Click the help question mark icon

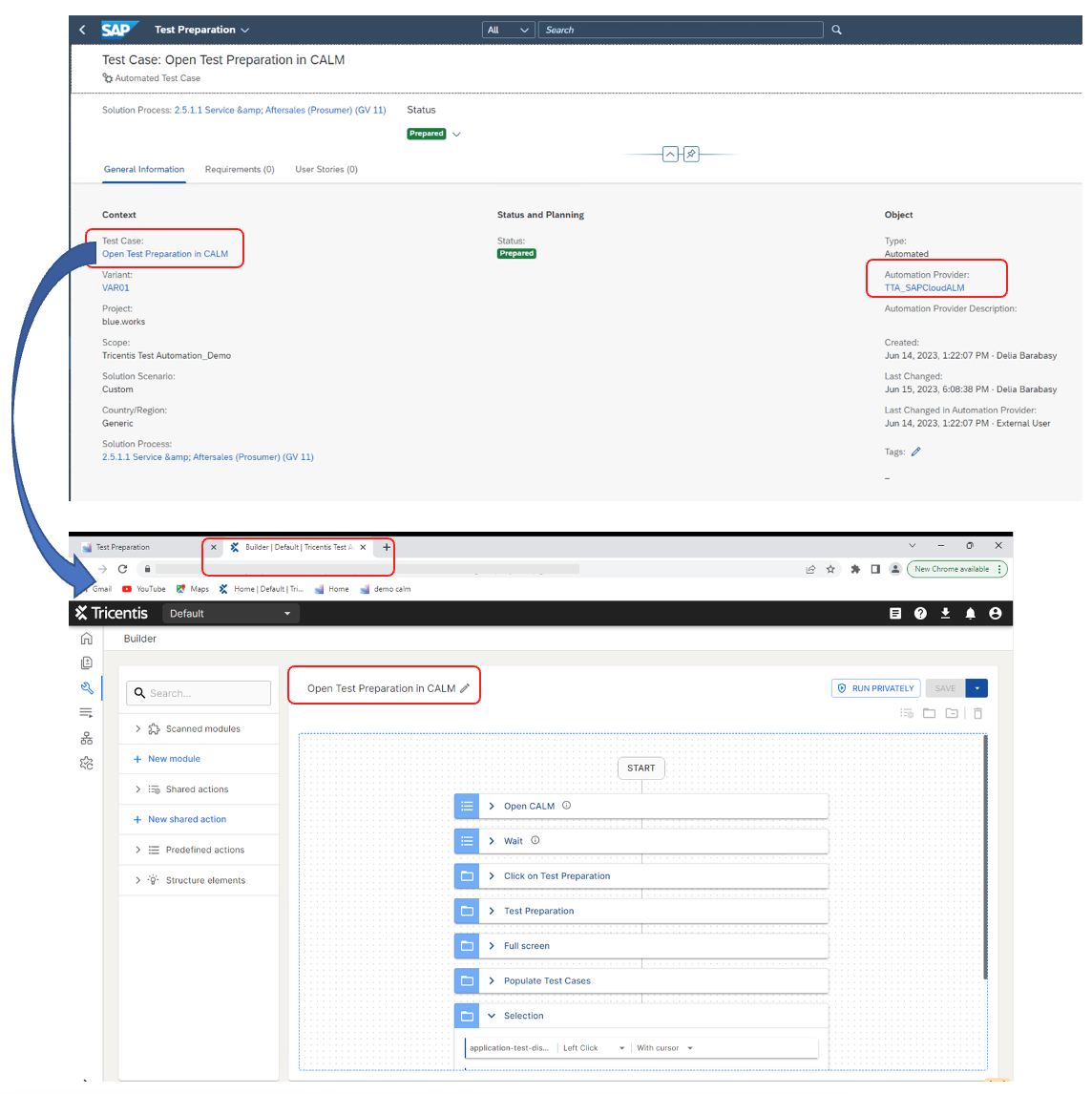tap(919, 613)
